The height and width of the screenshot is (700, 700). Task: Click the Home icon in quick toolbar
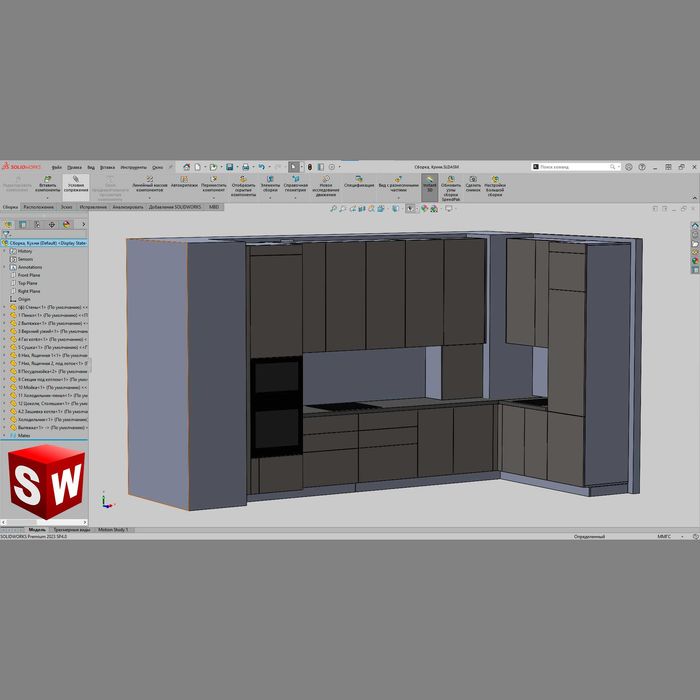coord(187,167)
